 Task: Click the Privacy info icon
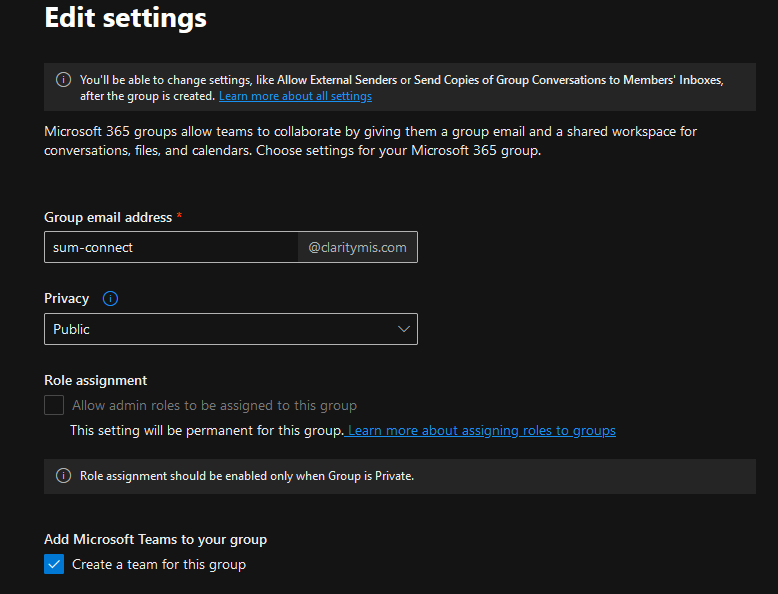pyautogui.click(x=110, y=299)
